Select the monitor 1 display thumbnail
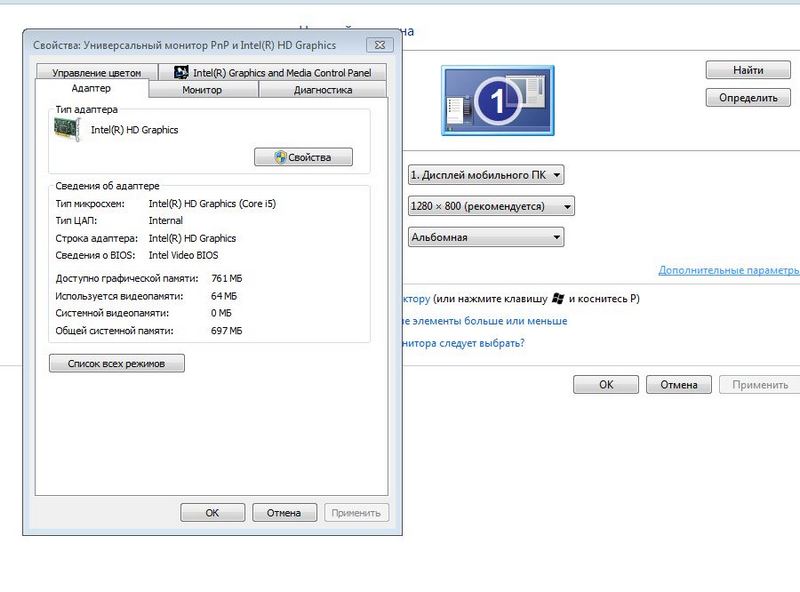The image size is (800, 592). 495,100
